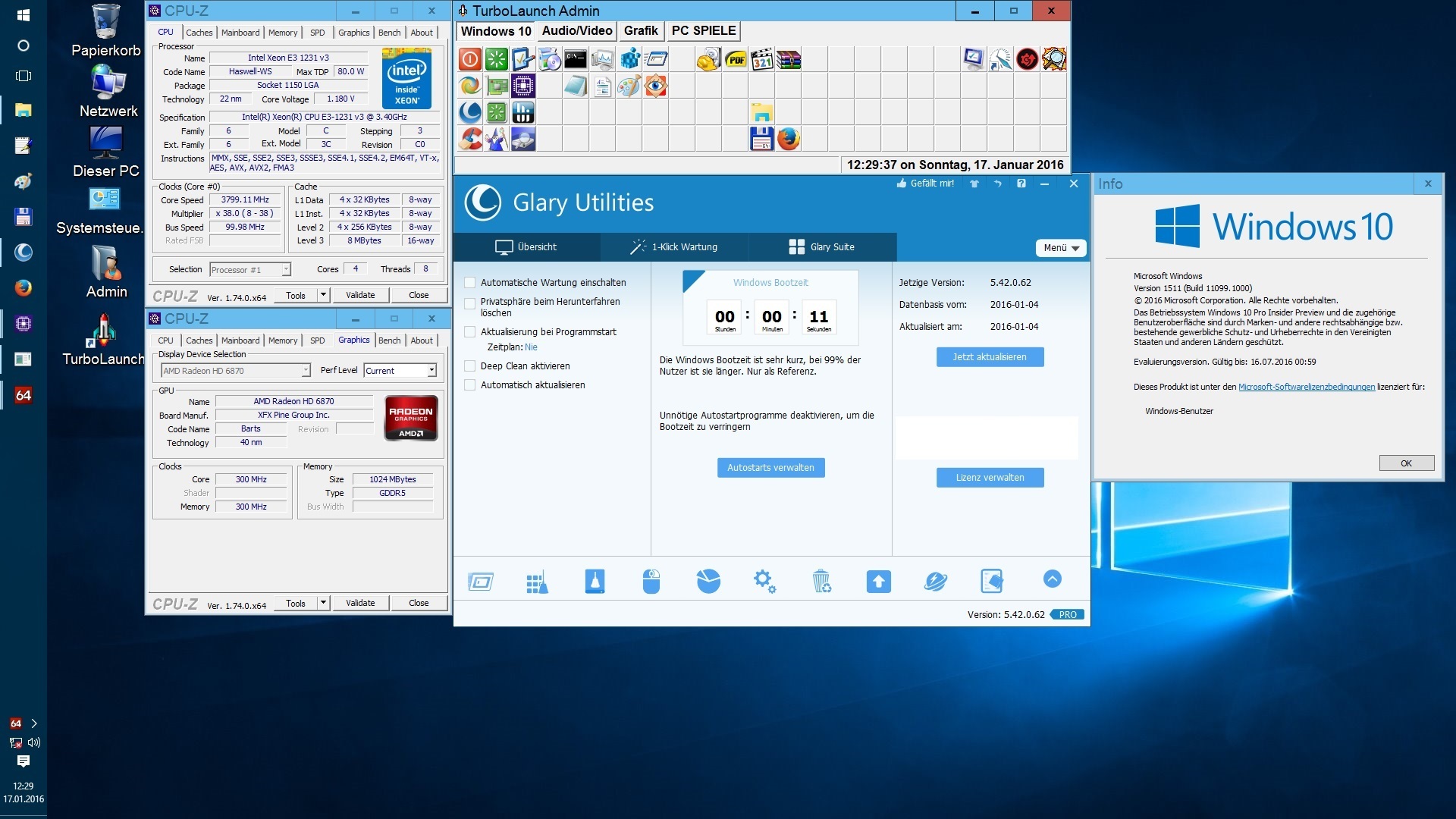Launch the PDF reader icon in TurboLaunch
This screenshot has height=819, width=1456.
(x=736, y=59)
